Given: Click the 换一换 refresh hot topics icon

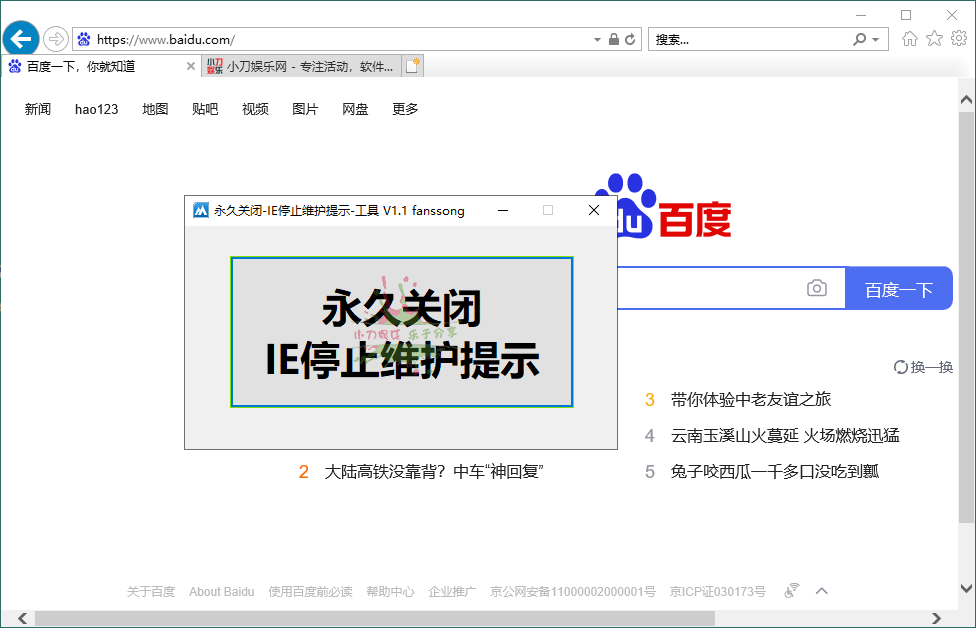Looking at the screenshot, I should (x=900, y=367).
